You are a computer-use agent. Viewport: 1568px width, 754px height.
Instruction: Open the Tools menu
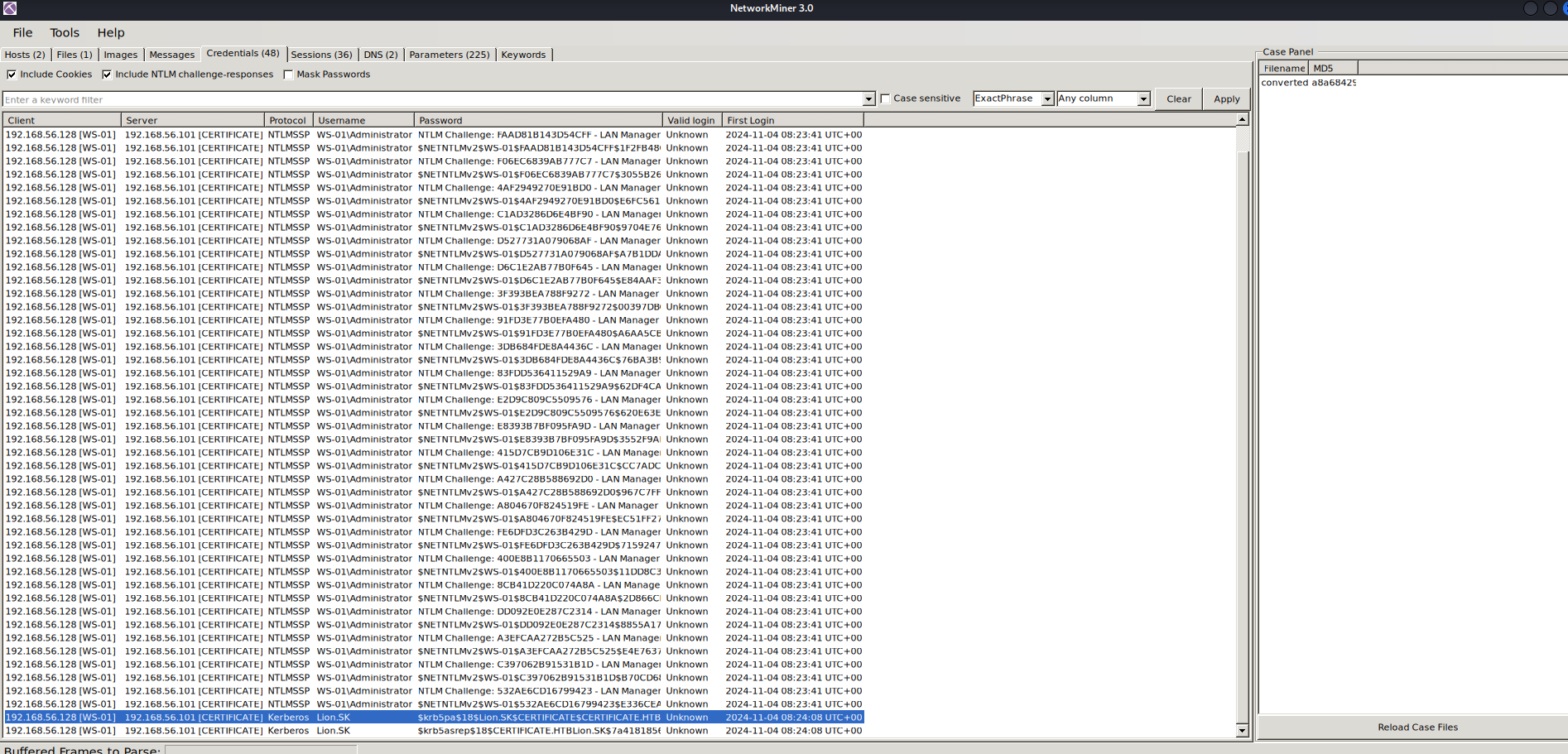point(65,32)
